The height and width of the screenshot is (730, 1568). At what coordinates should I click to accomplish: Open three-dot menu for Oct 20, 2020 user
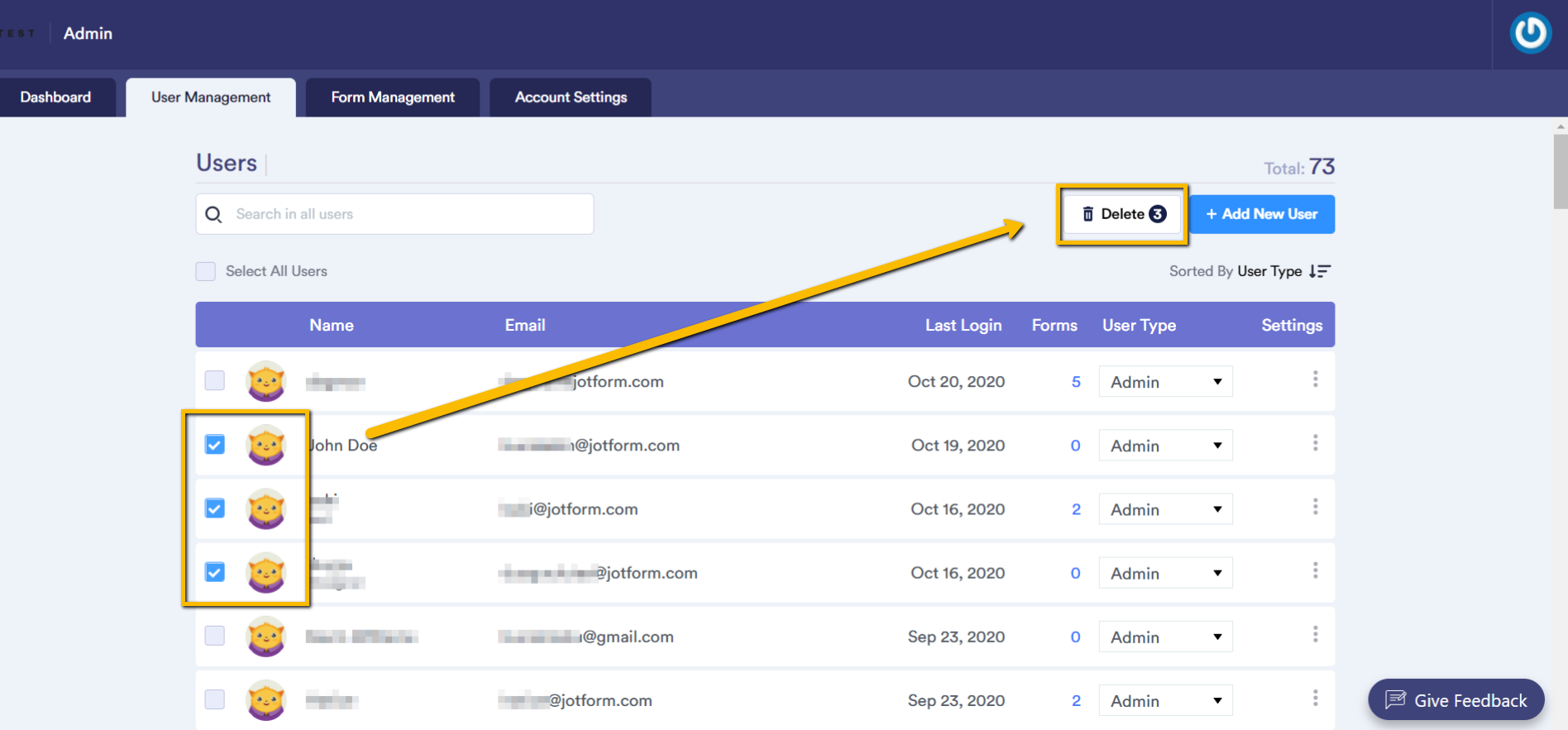[x=1315, y=379]
